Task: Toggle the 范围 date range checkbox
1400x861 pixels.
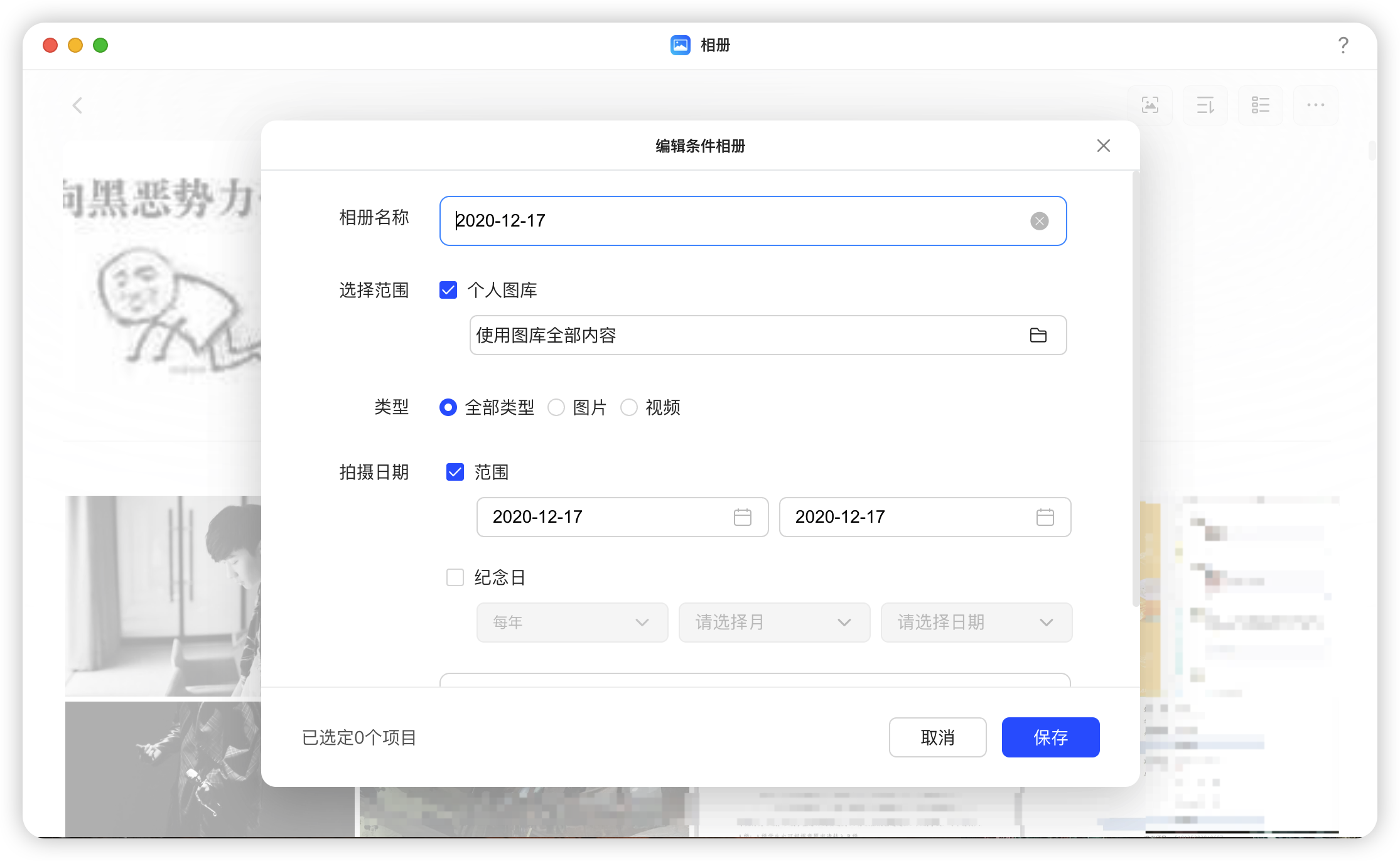Action: point(455,472)
